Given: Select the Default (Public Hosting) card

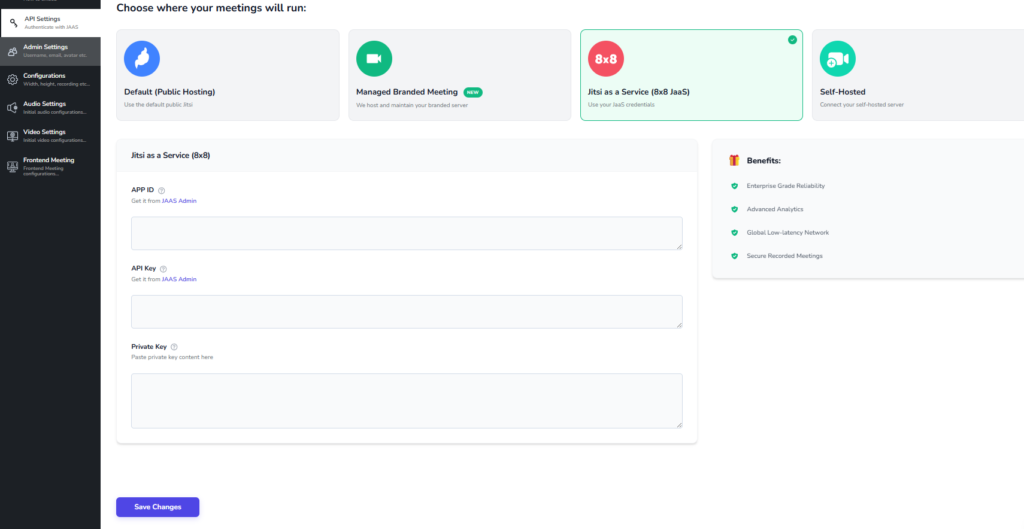Looking at the screenshot, I should pyautogui.click(x=228, y=75).
